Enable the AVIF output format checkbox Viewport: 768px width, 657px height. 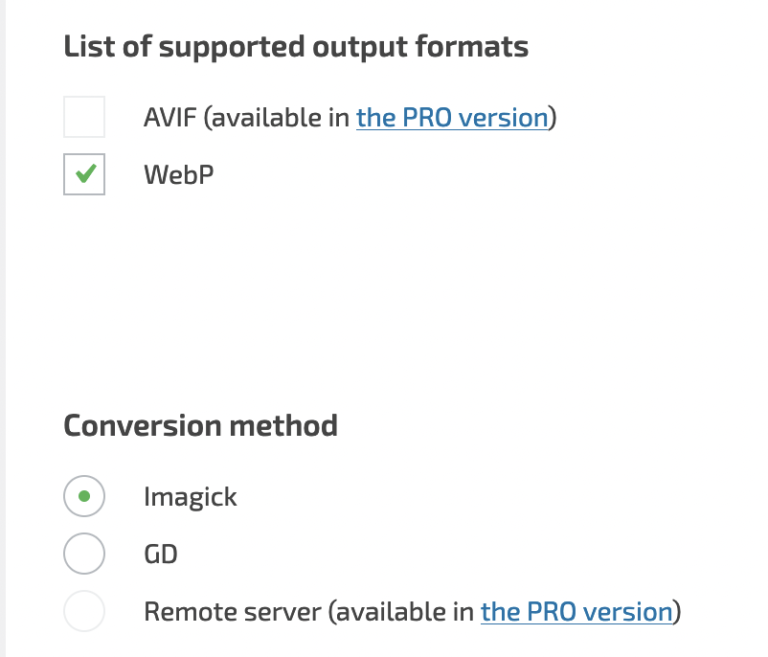84,118
